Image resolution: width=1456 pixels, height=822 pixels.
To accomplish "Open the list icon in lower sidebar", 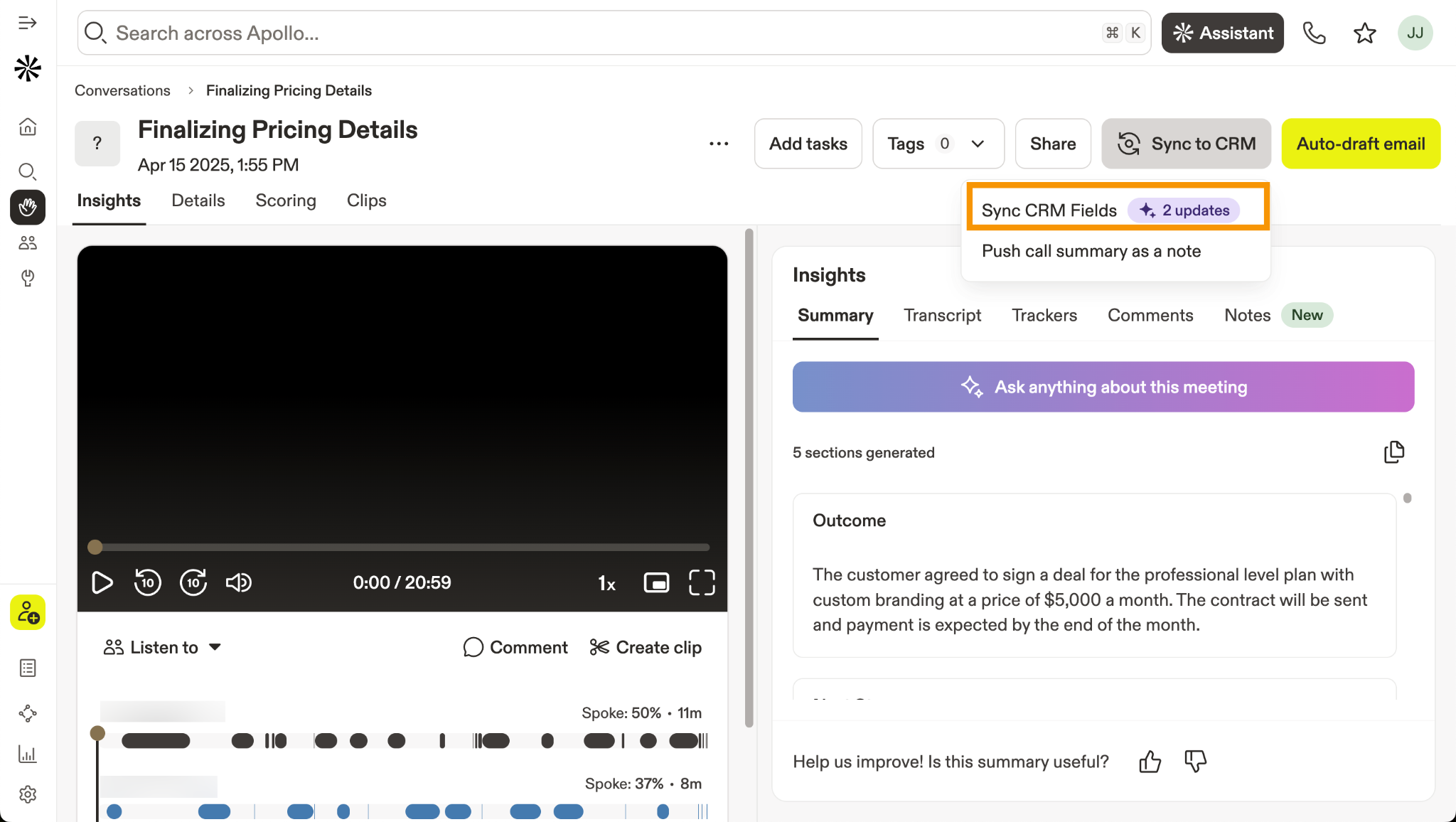I will pos(28,668).
